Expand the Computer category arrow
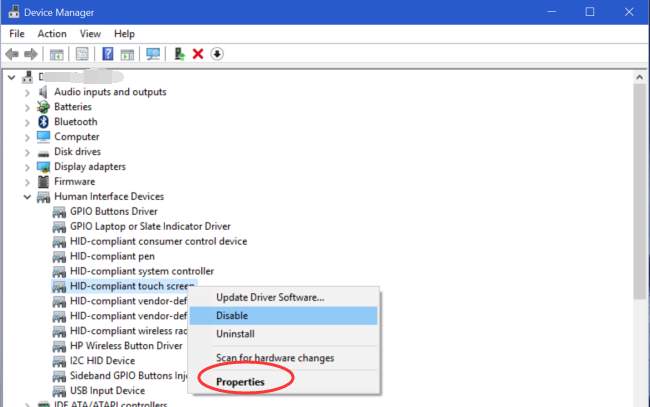This screenshot has height=407, width=650. tap(27, 138)
